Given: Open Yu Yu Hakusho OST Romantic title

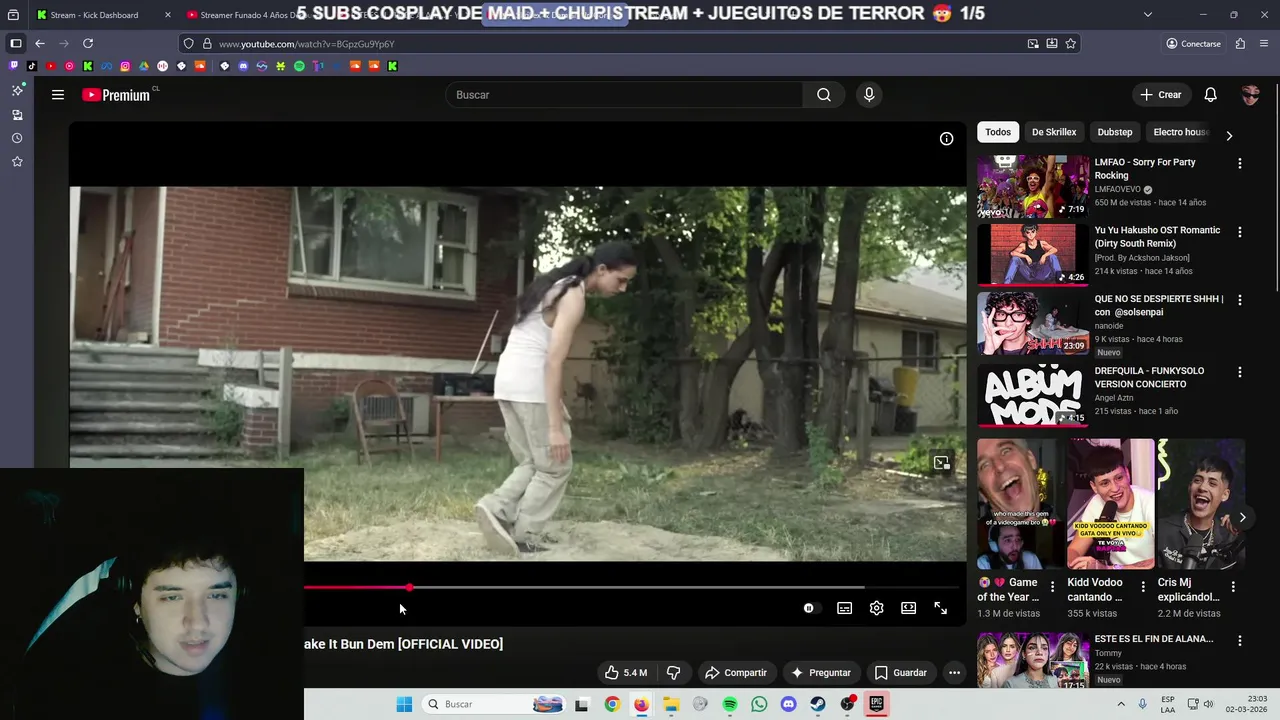Looking at the screenshot, I should (x=1157, y=236).
